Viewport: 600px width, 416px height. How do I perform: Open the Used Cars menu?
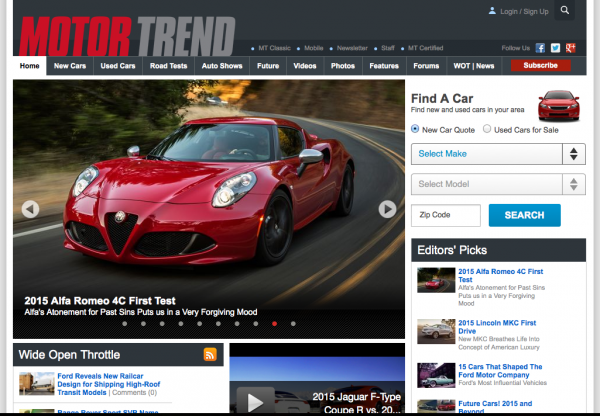pos(118,66)
